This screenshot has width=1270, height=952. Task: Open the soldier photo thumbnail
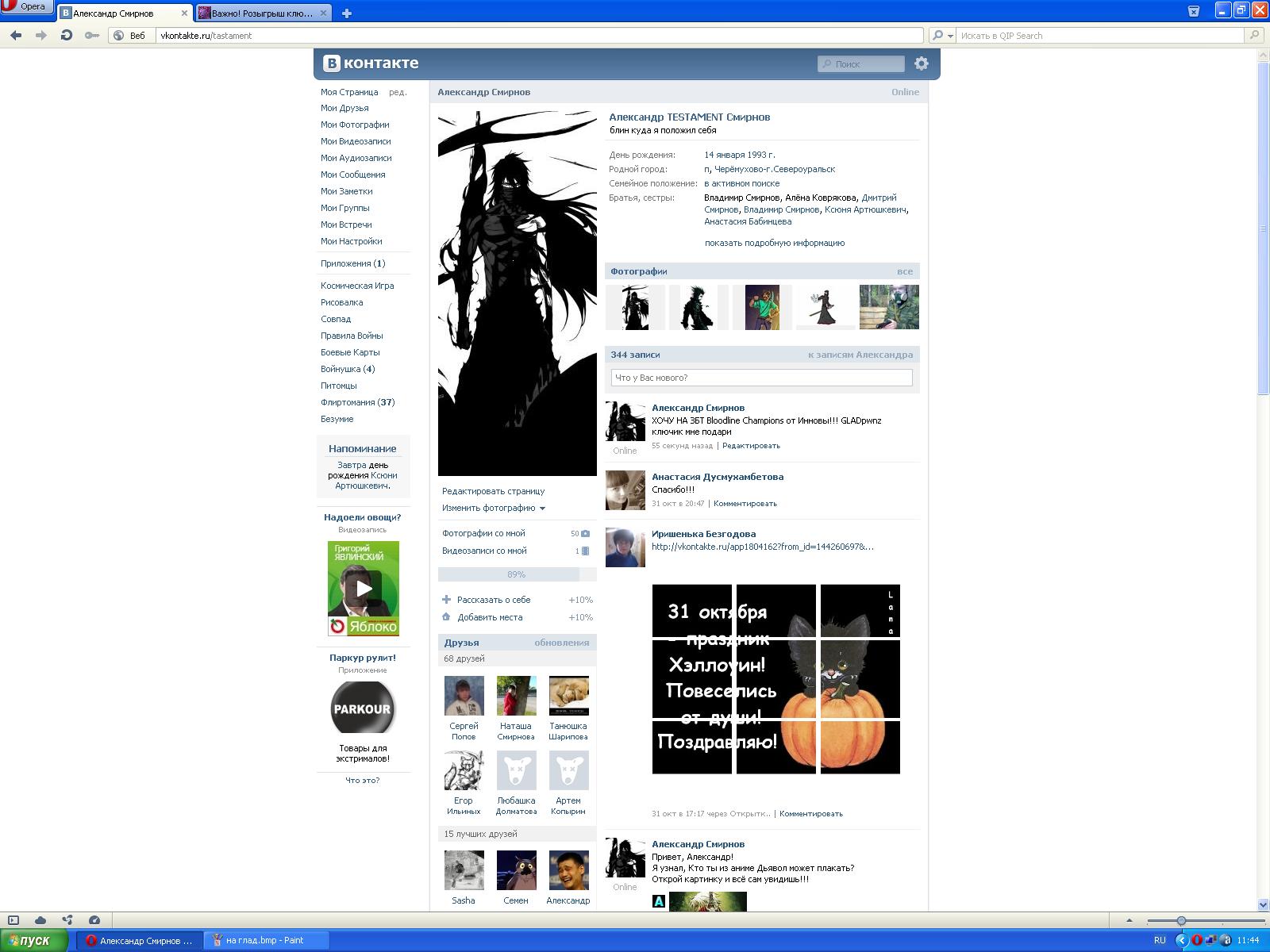pos(889,307)
